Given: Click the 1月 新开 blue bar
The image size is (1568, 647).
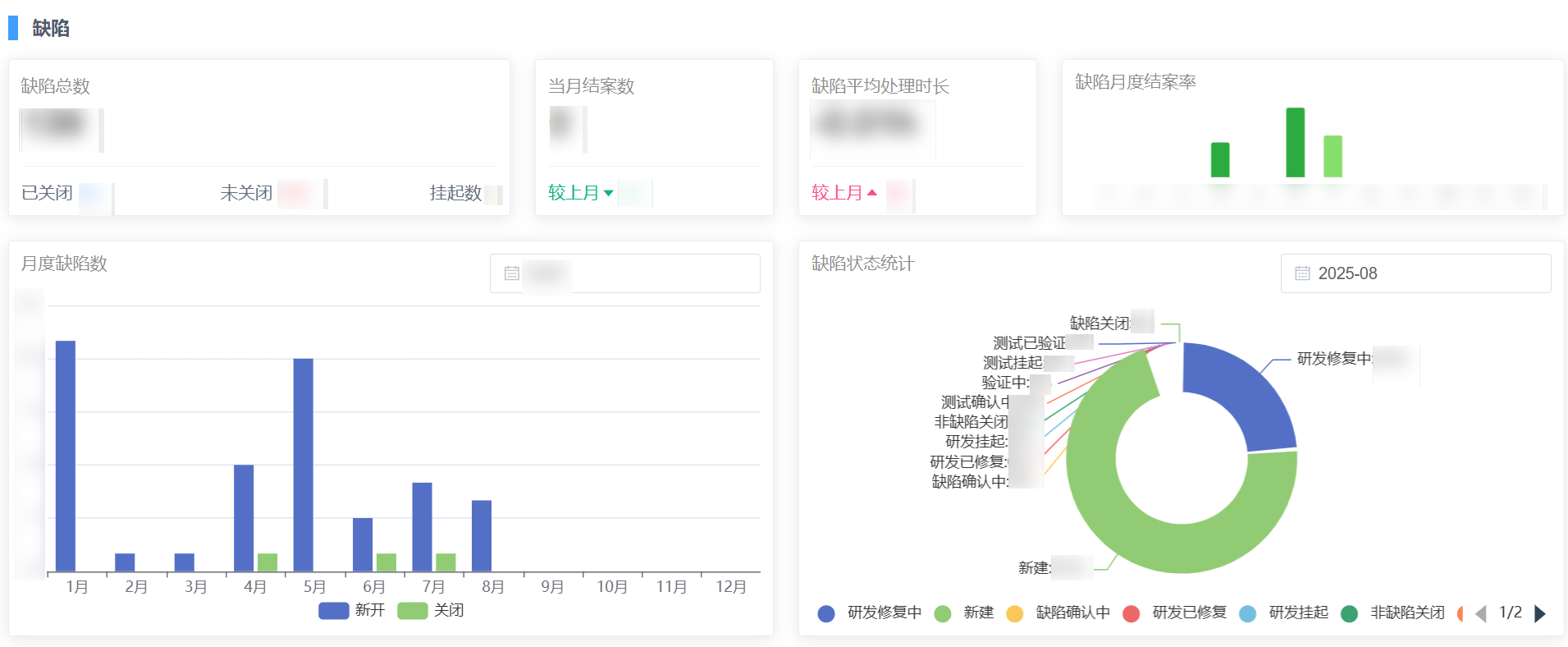Looking at the screenshot, I should coord(66,456).
